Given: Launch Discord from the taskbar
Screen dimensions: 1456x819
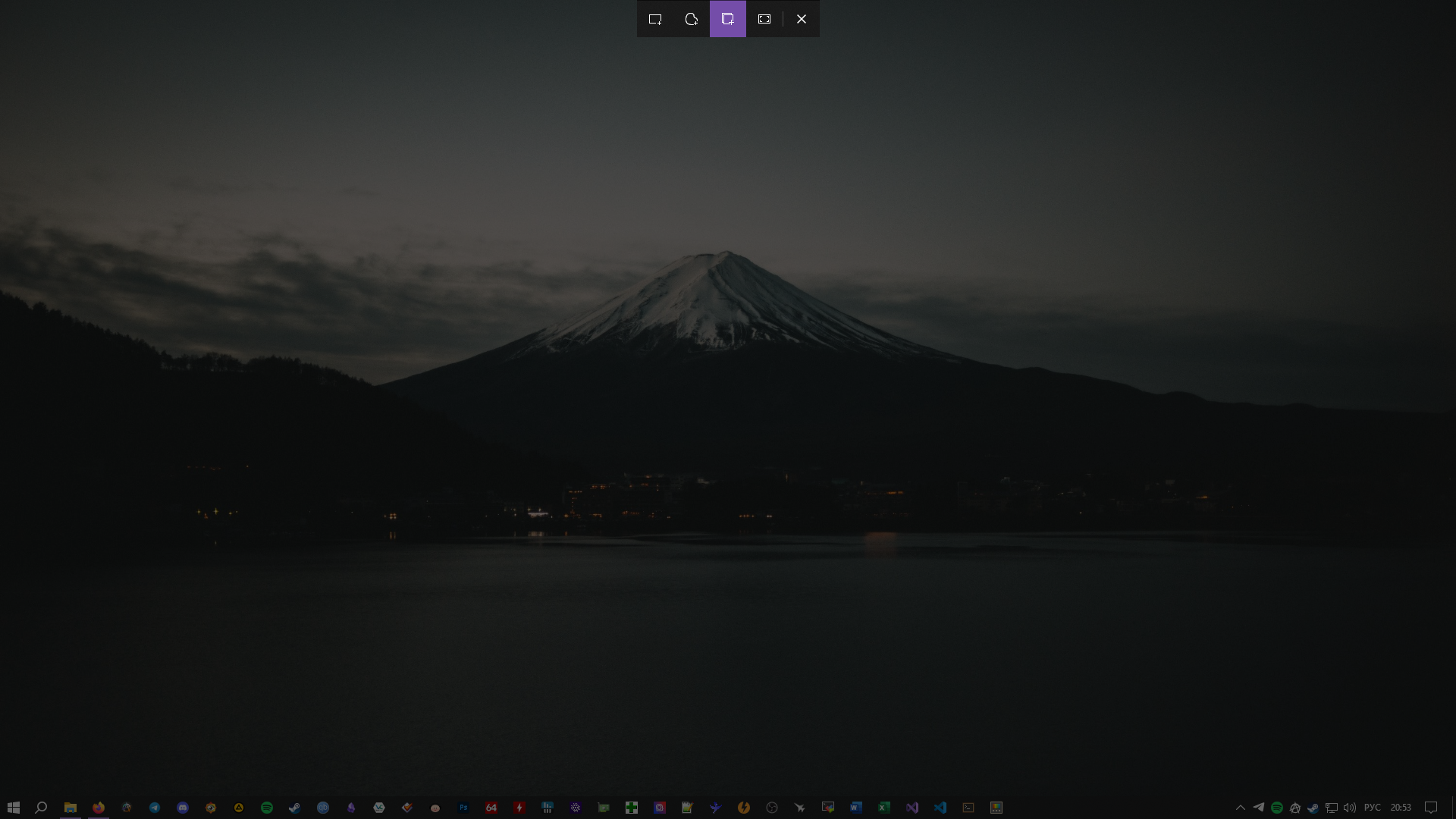Looking at the screenshot, I should click(x=183, y=808).
